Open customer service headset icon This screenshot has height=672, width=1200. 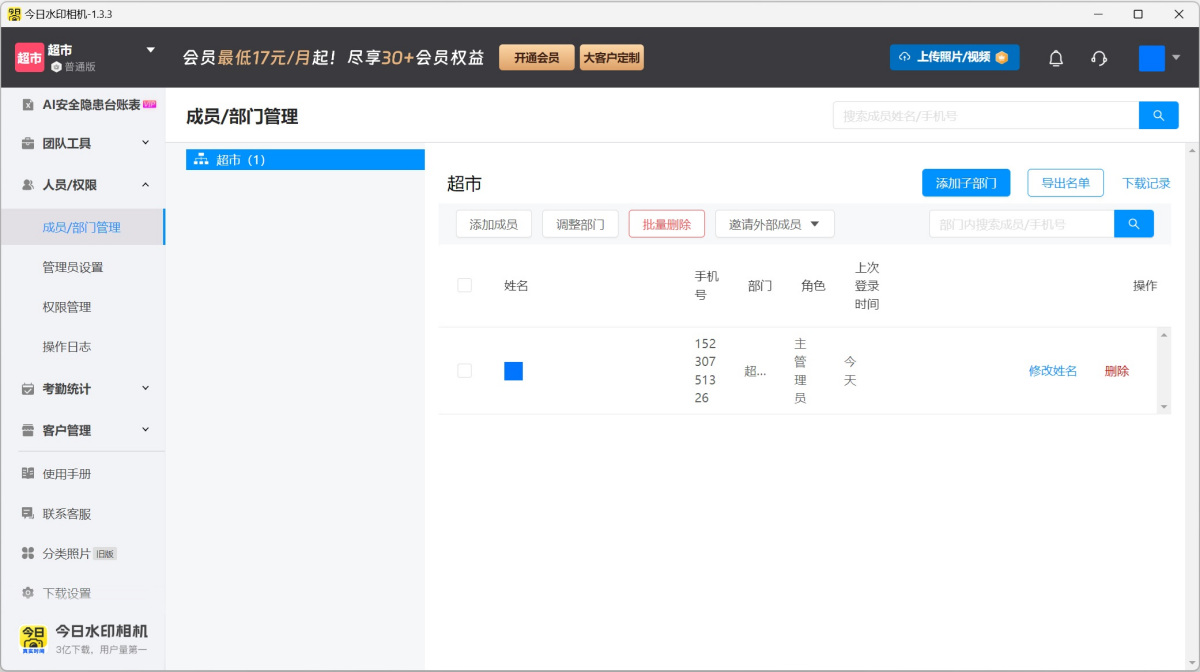(1099, 58)
